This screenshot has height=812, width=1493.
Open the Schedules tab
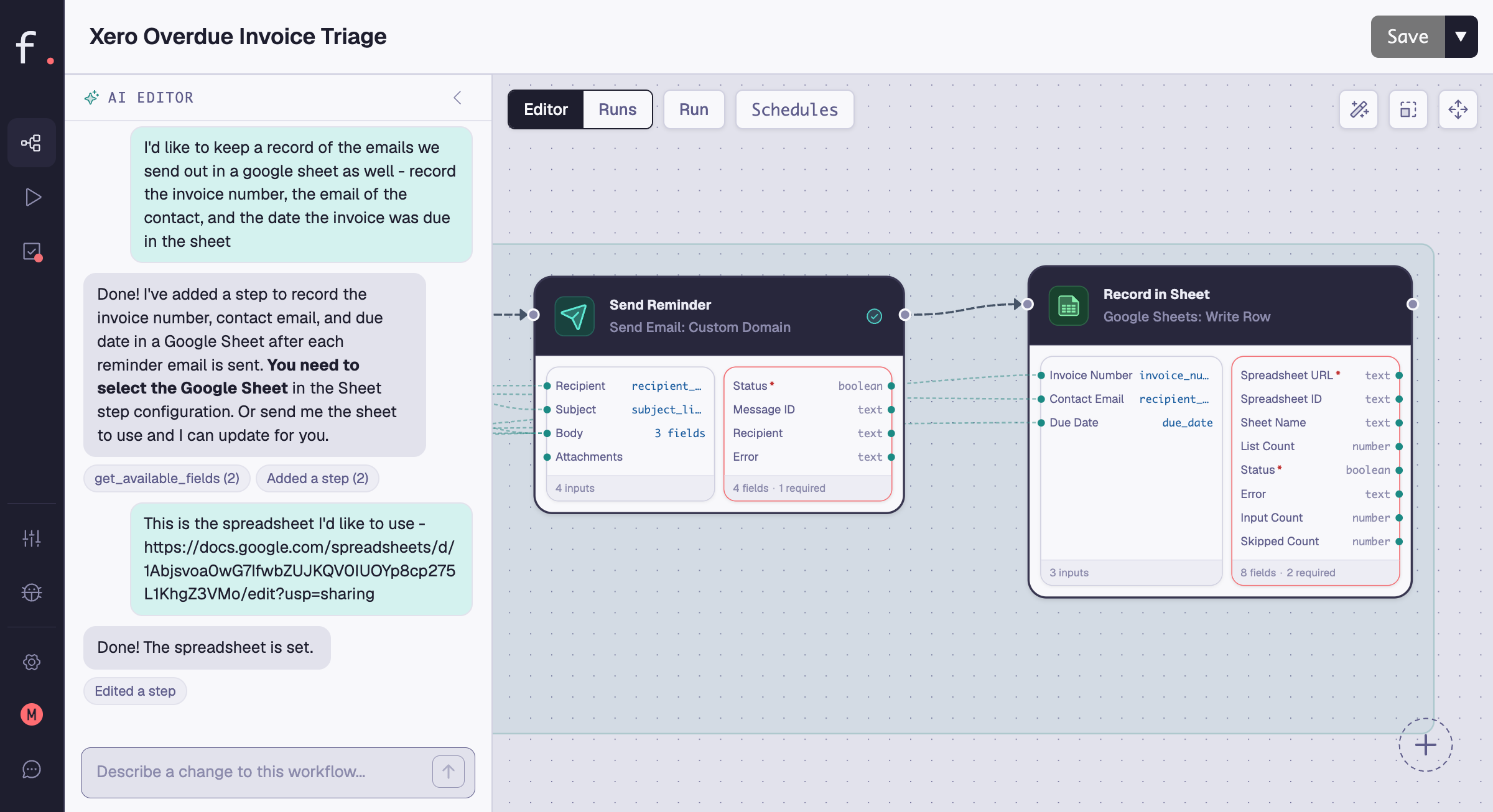click(794, 109)
